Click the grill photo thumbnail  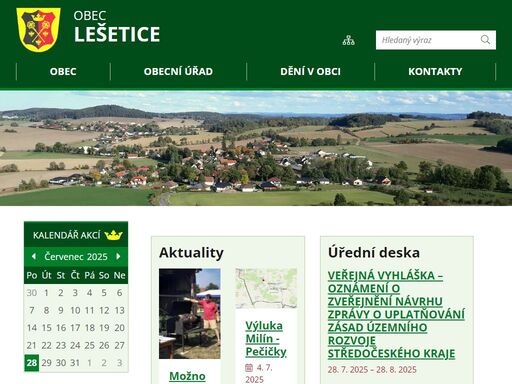tap(190, 314)
